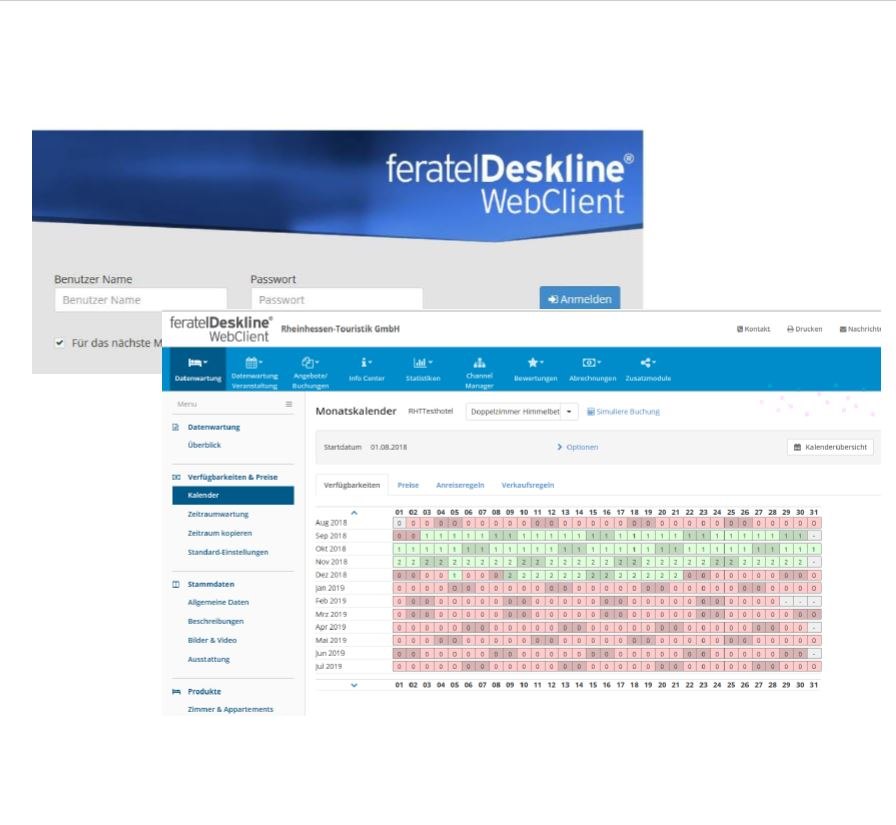Open the Doppelzimmer Himmelbett room dropdown
896x825 pixels.
521,411
